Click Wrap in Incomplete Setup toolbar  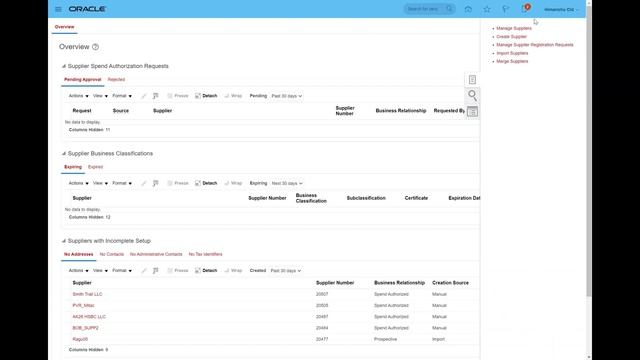[x=233, y=271]
